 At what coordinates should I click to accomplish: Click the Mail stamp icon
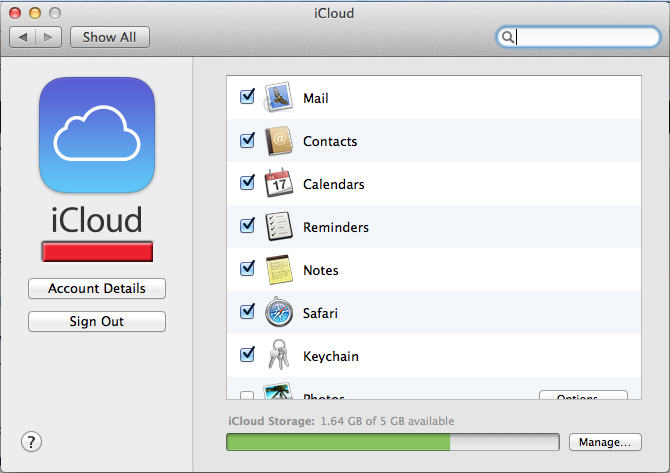279,97
